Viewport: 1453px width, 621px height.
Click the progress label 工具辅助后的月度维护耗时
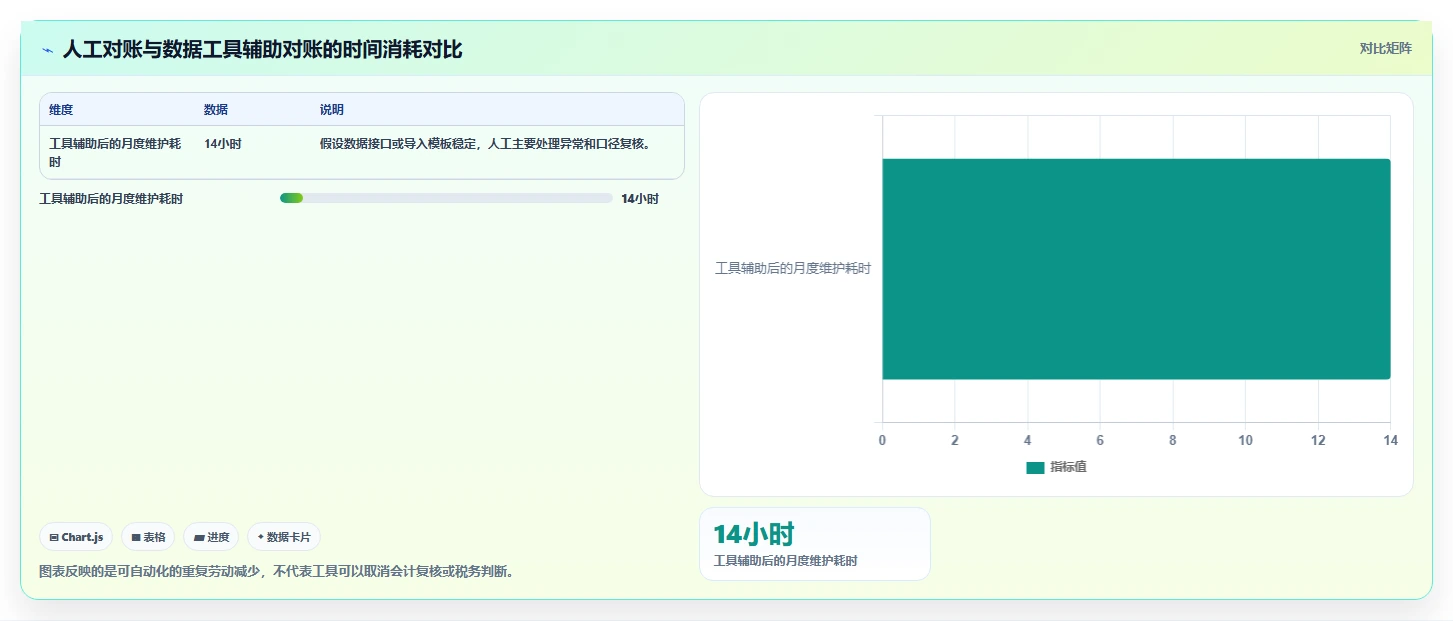[x=111, y=199]
